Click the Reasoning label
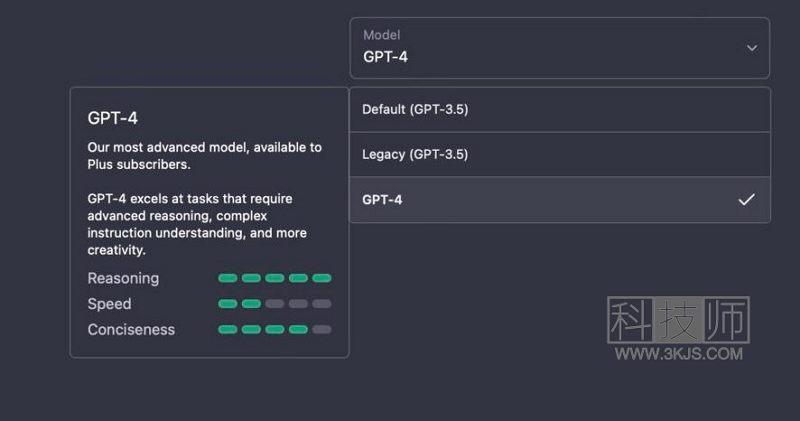The width and height of the screenshot is (800, 421). point(123,278)
